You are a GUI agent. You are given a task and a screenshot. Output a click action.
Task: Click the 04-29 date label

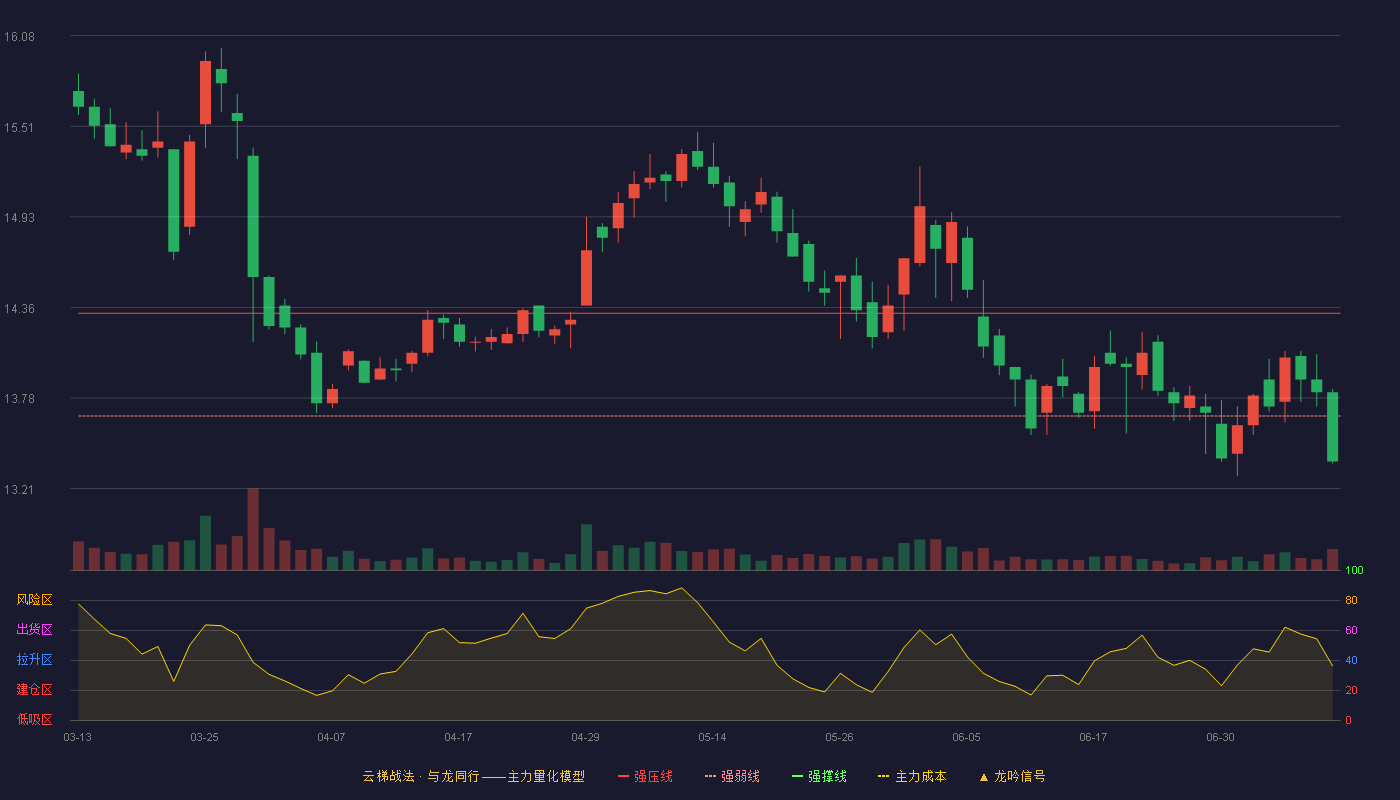(585, 737)
